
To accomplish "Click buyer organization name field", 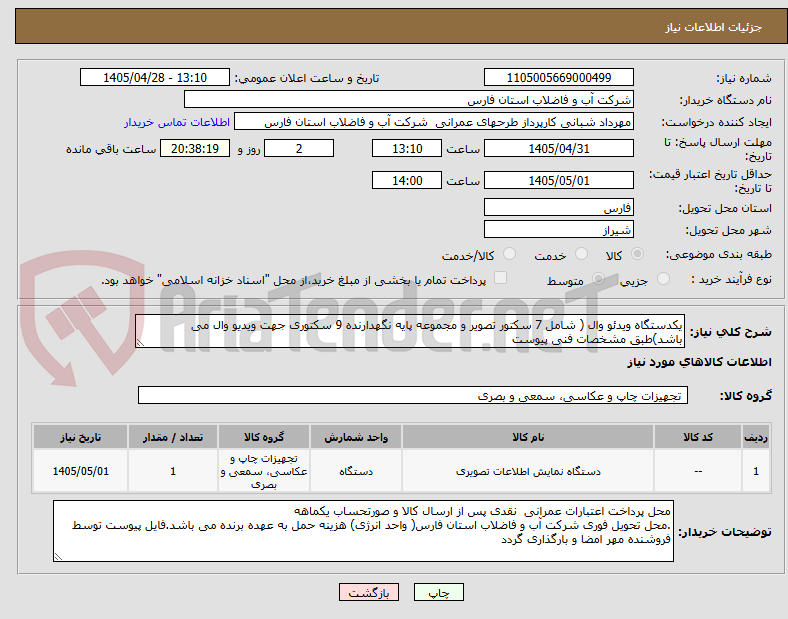I will (409, 99).
